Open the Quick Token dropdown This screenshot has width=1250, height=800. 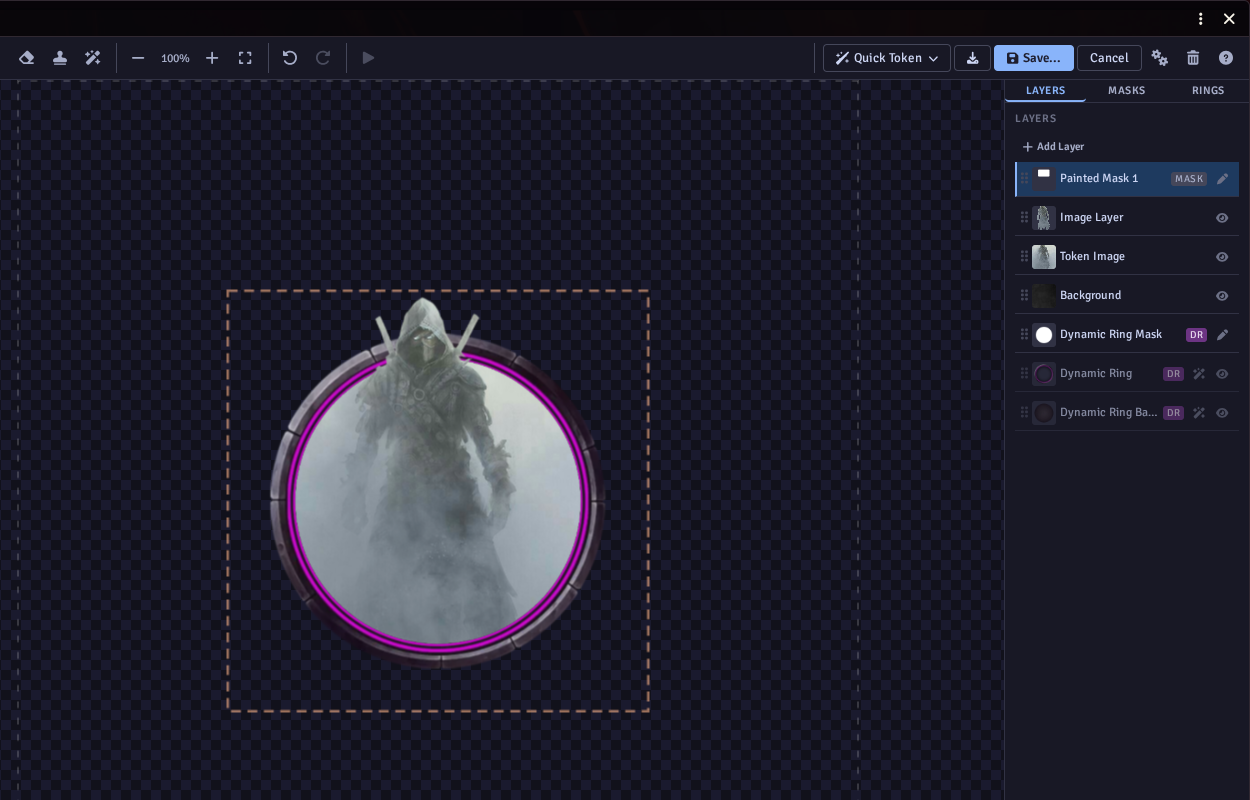(x=887, y=58)
